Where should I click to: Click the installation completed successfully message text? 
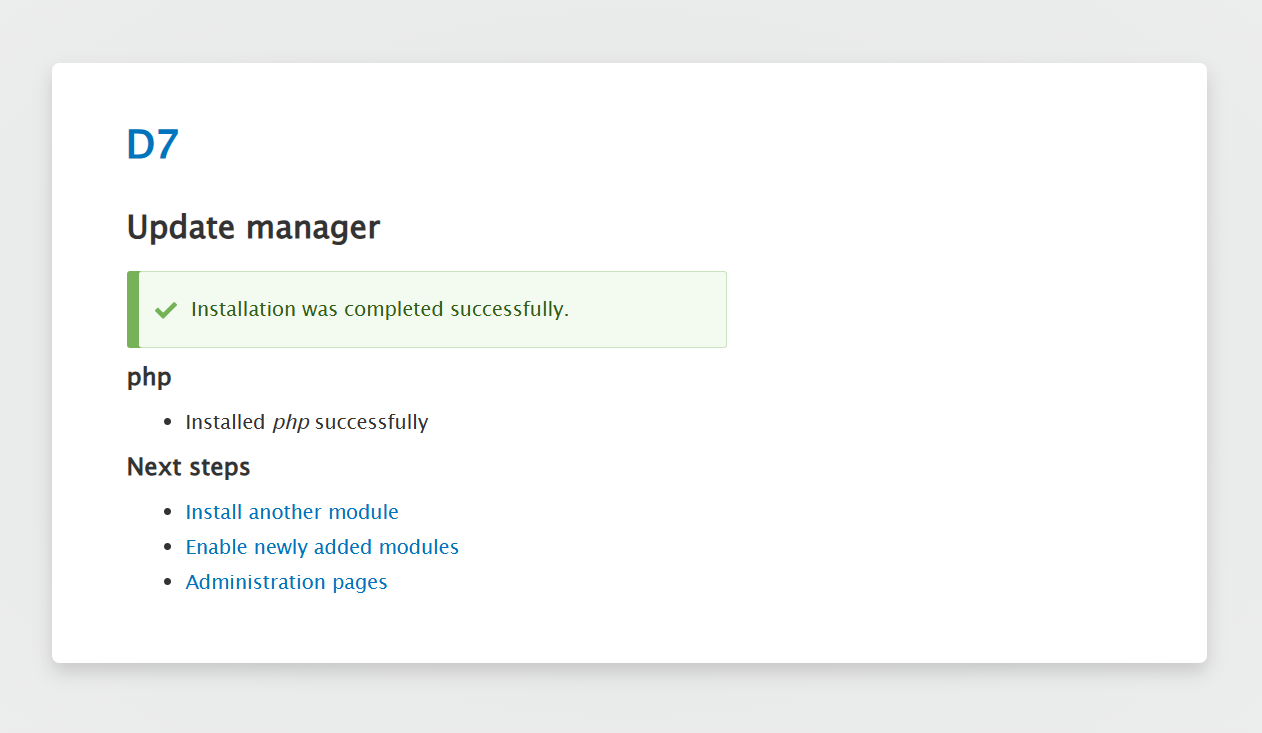coord(379,309)
